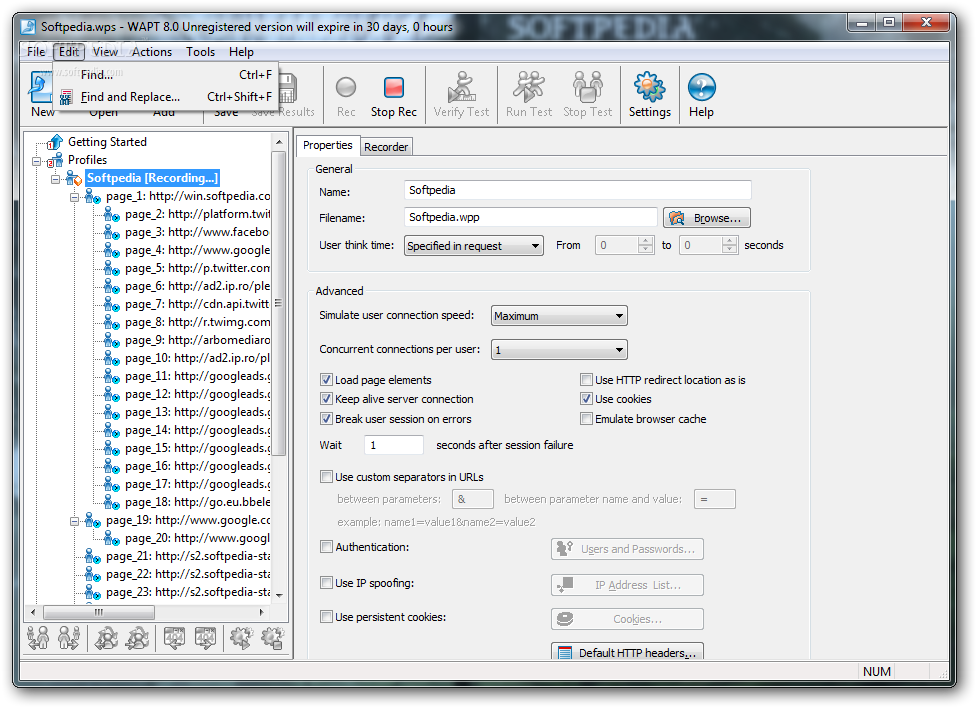Click the Browse... button
Image resolution: width=977 pixels, height=708 pixels.
[x=707, y=218]
